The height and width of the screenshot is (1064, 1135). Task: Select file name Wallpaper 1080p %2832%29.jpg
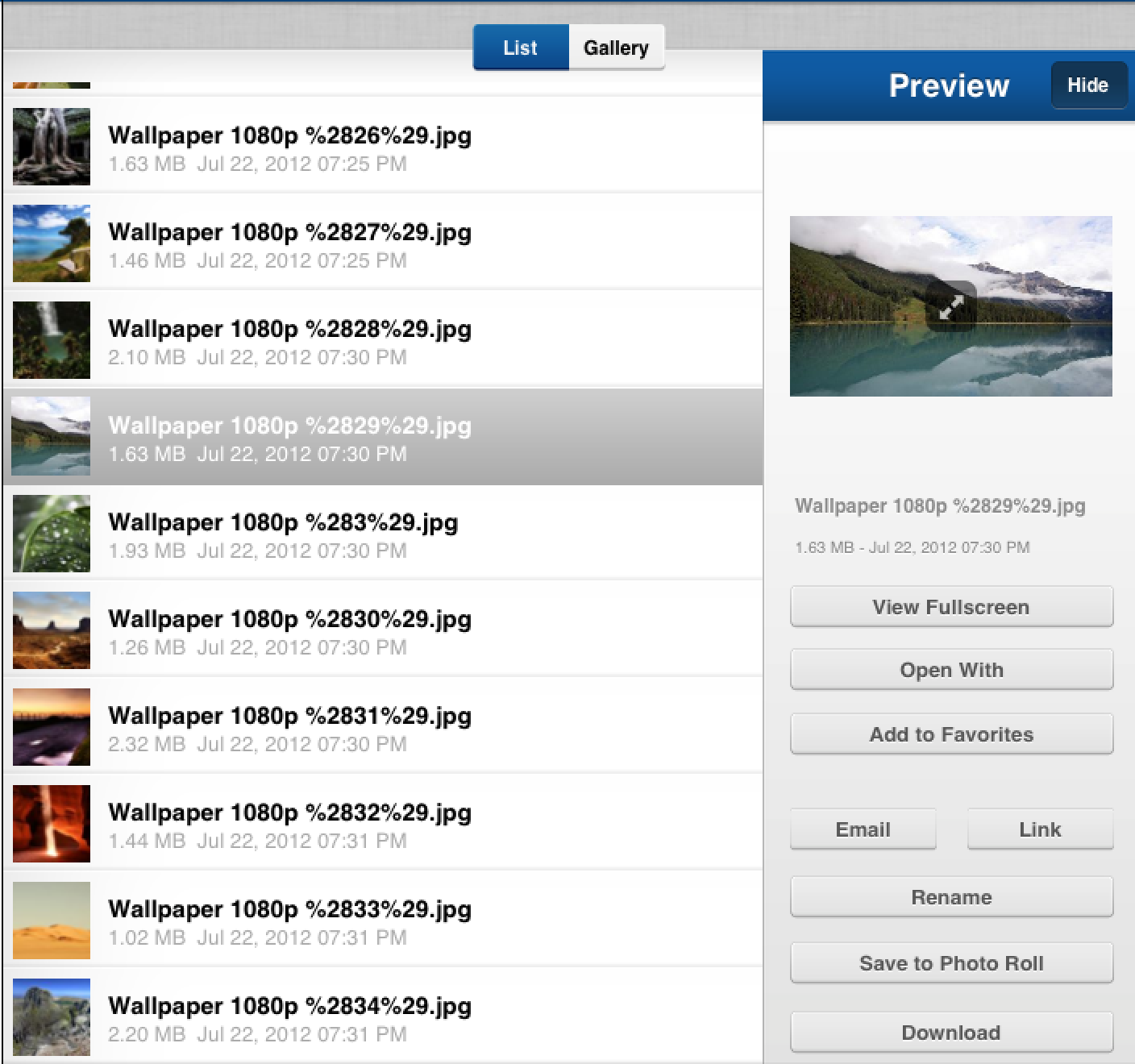[x=290, y=813]
